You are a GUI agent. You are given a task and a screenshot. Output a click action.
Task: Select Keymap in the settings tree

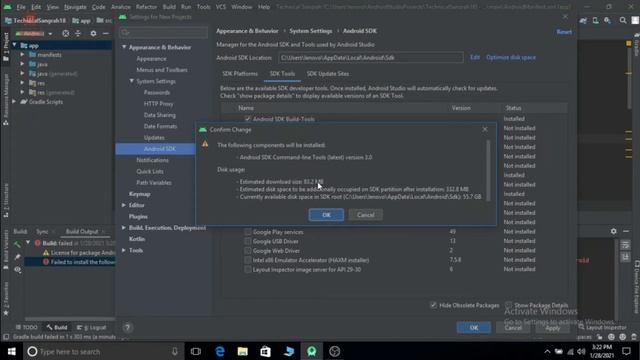140,194
